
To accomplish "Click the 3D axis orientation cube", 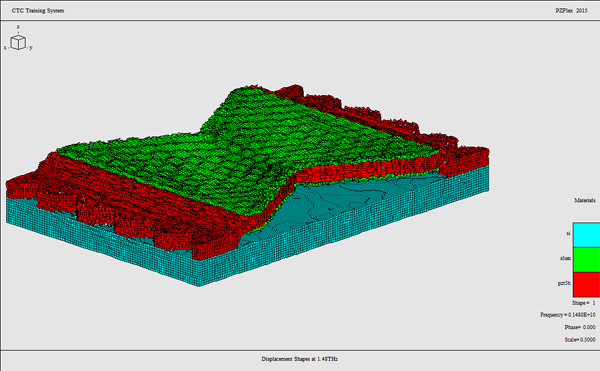I will (18, 42).
